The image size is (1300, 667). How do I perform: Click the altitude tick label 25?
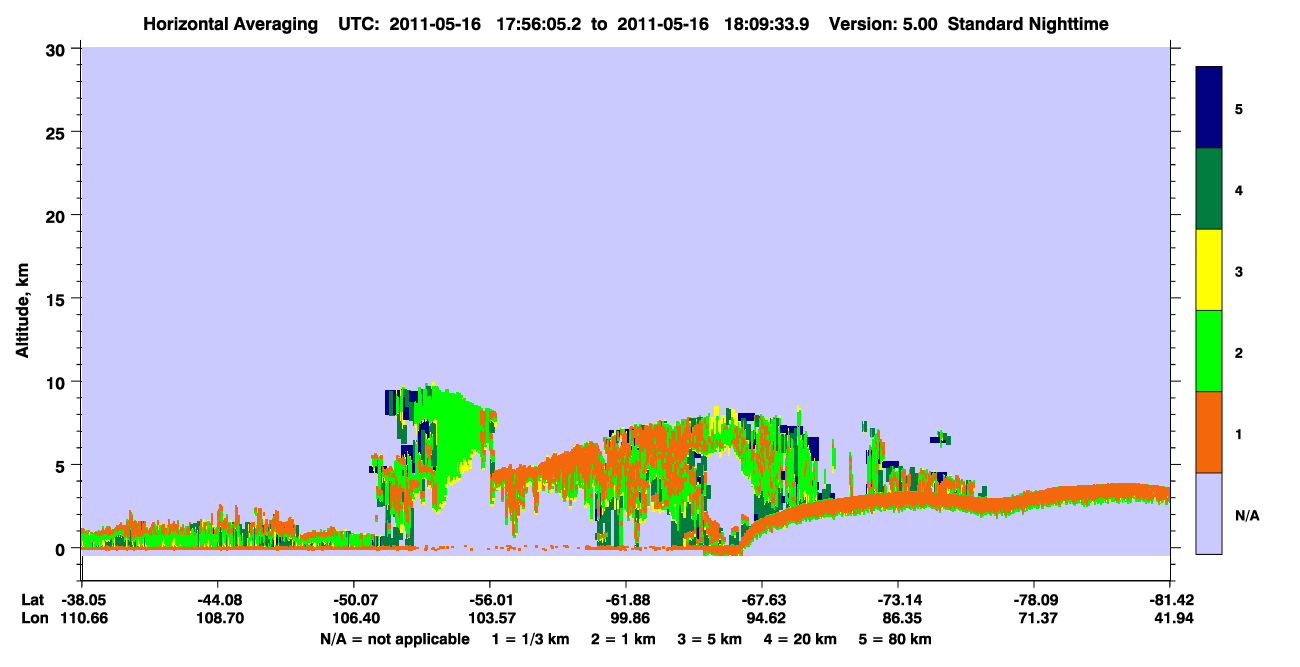58,132
